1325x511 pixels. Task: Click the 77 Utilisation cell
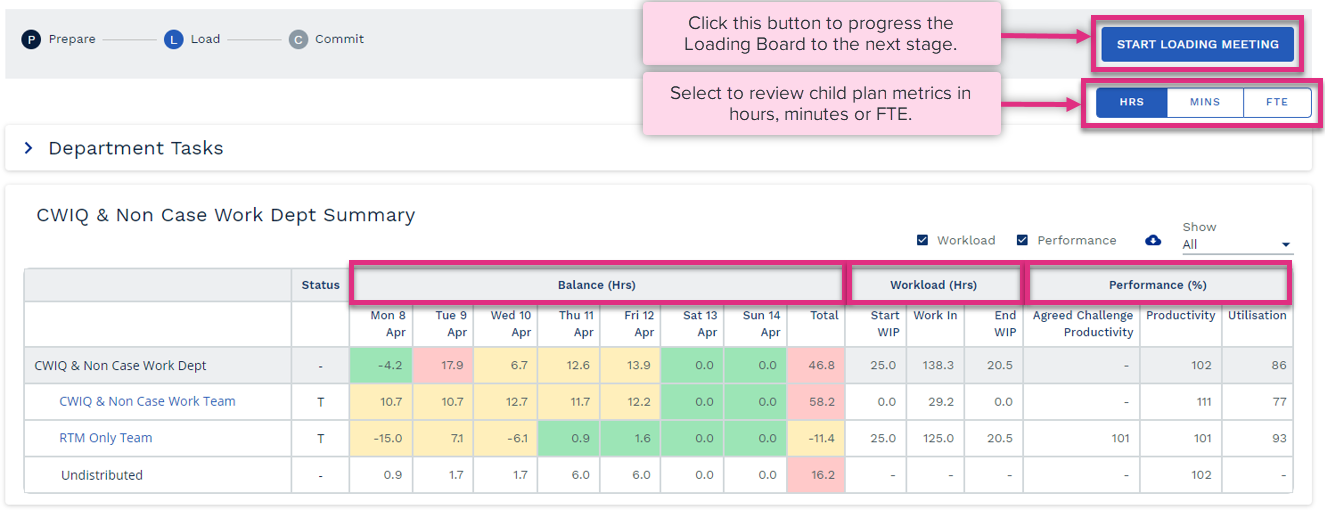pyautogui.click(x=1256, y=402)
